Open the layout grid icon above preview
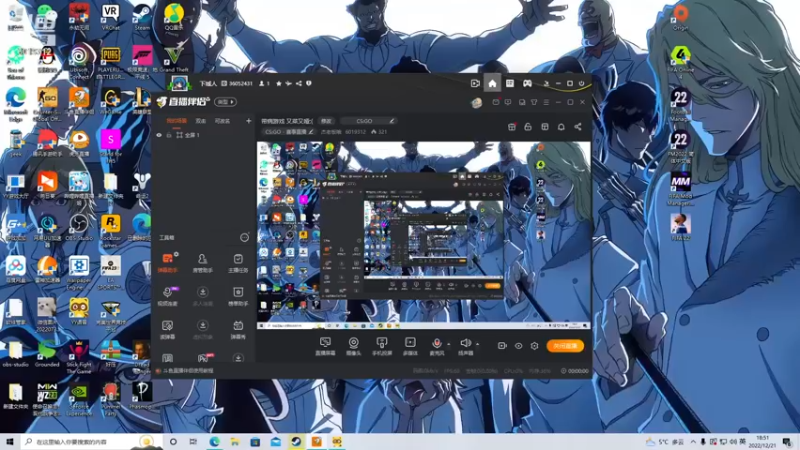This screenshot has height=450, width=800. (x=545, y=127)
